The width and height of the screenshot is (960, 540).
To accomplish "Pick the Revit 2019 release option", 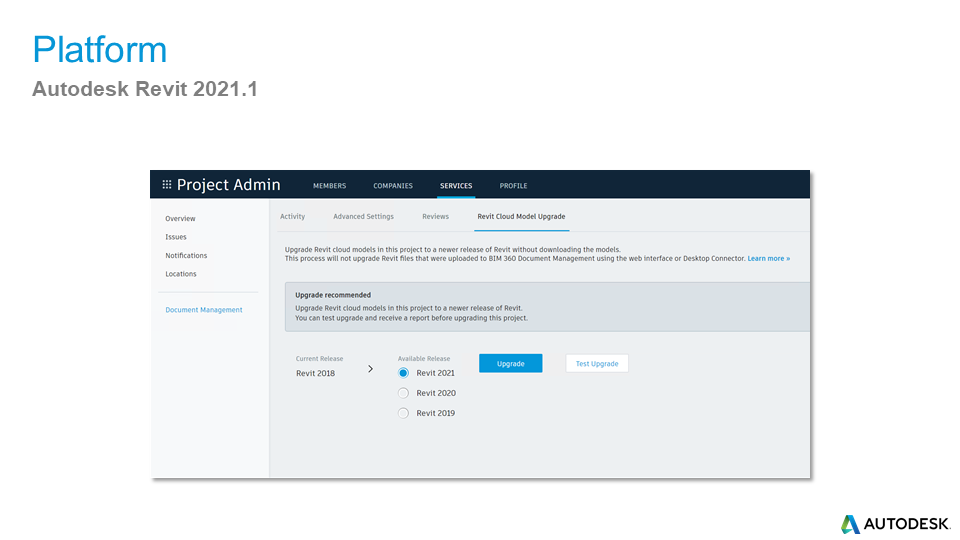I will click(403, 413).
